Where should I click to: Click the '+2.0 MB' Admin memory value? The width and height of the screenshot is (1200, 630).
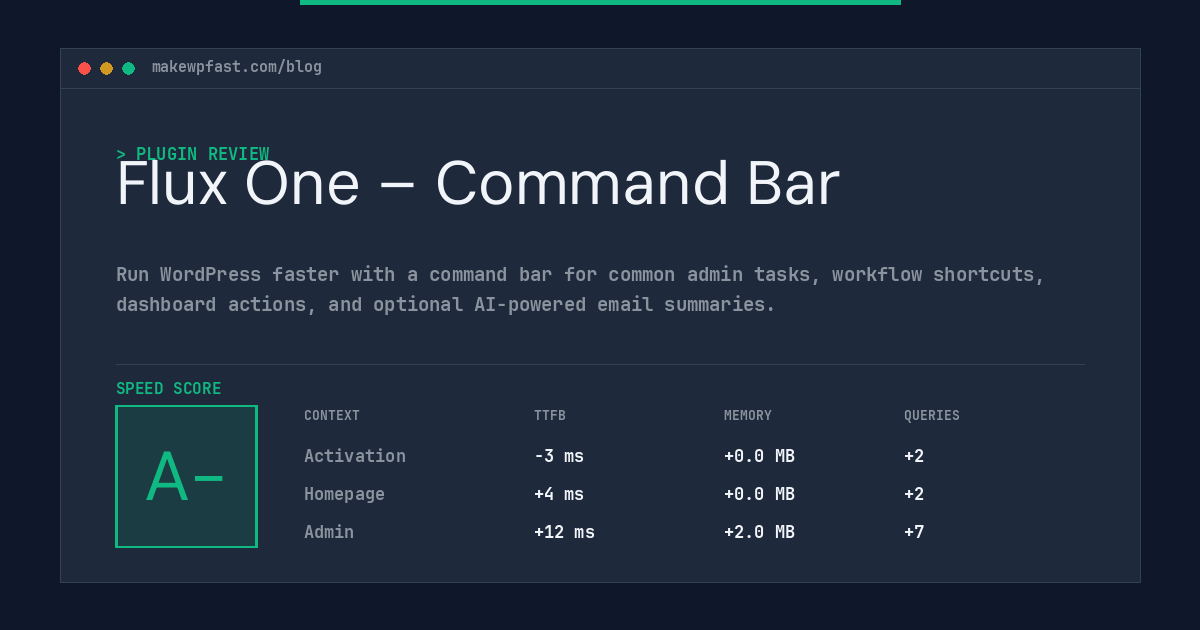(759, 532)
